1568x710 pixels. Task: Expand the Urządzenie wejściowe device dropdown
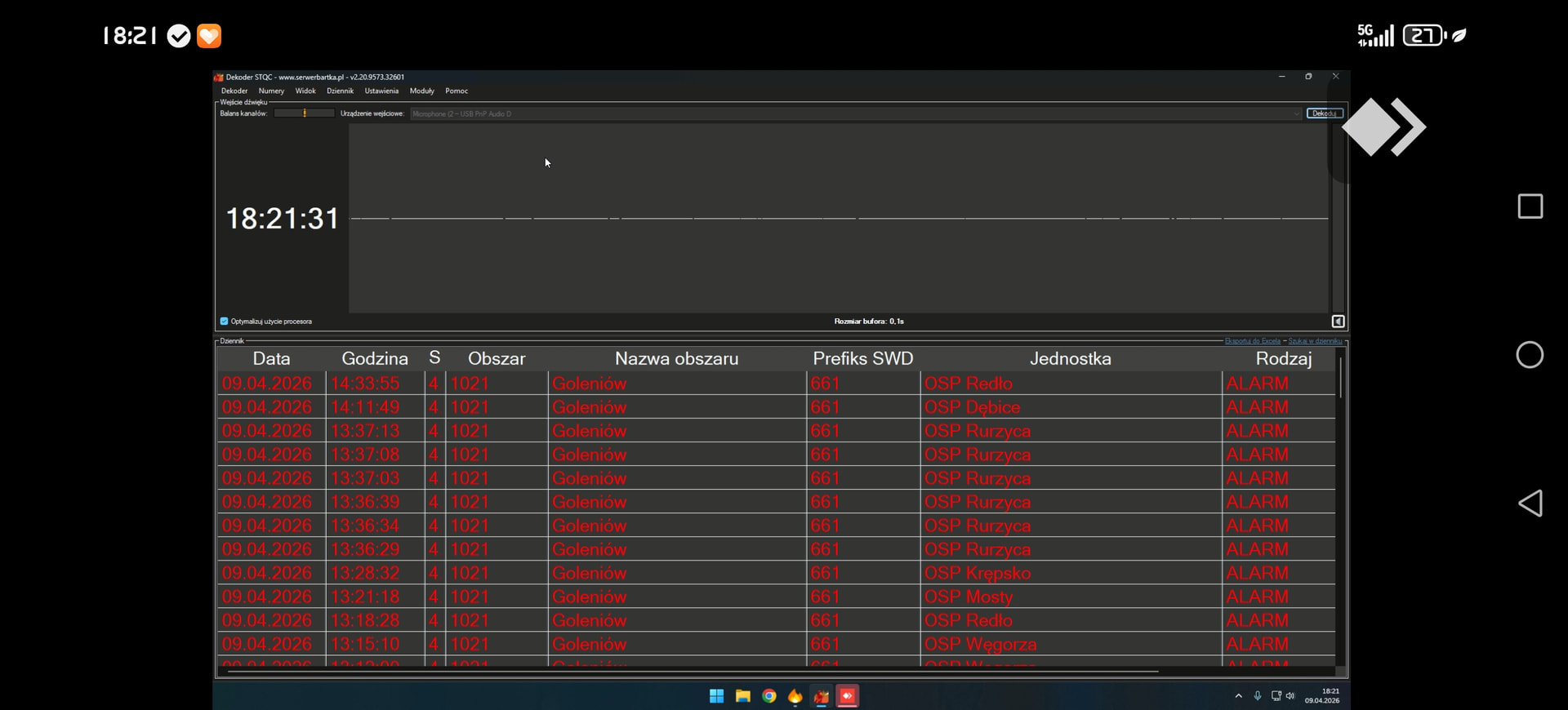tap(1296, 114)
